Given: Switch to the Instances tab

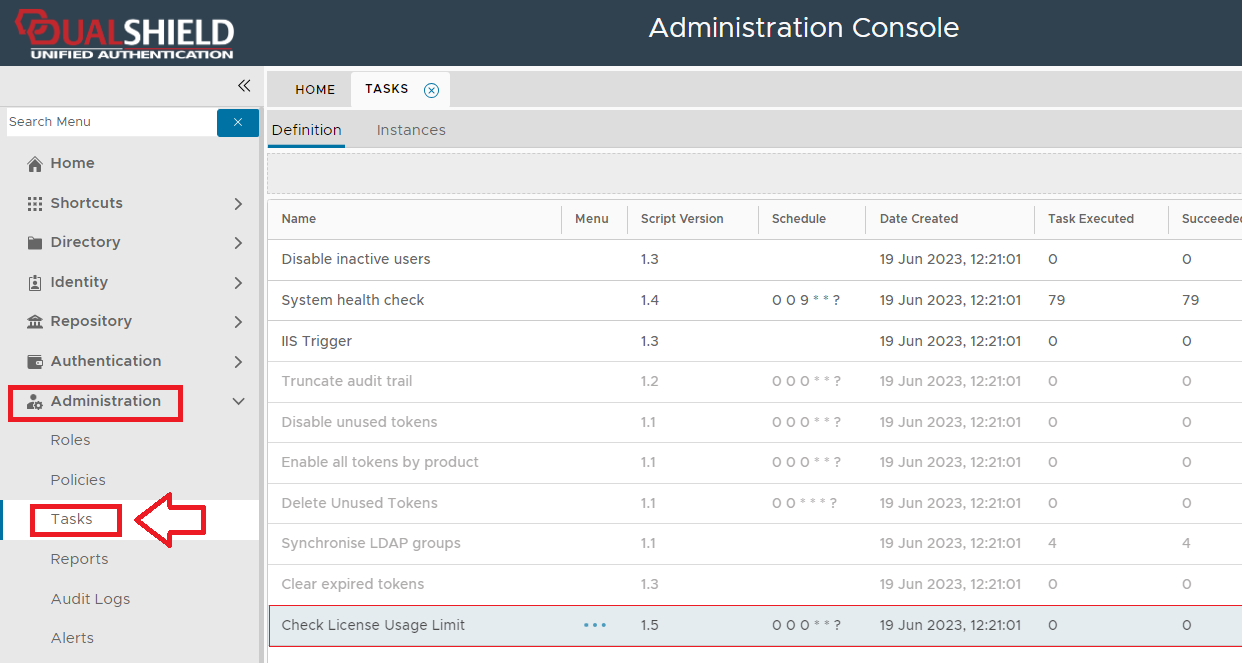Looking at the screenshot, I should [x=411, y=130].
